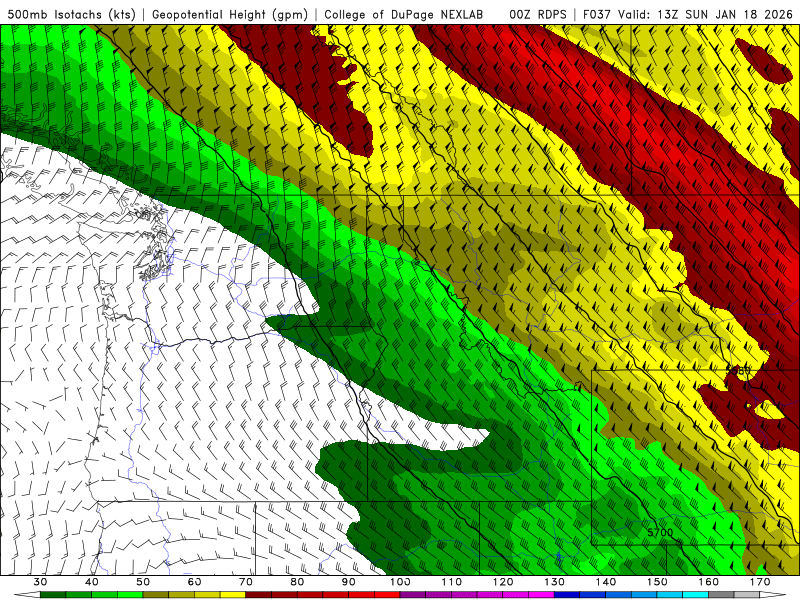Click the bright green 45-50 kt legend swatch
Screen dimensions: 800x600
[130, 595]
